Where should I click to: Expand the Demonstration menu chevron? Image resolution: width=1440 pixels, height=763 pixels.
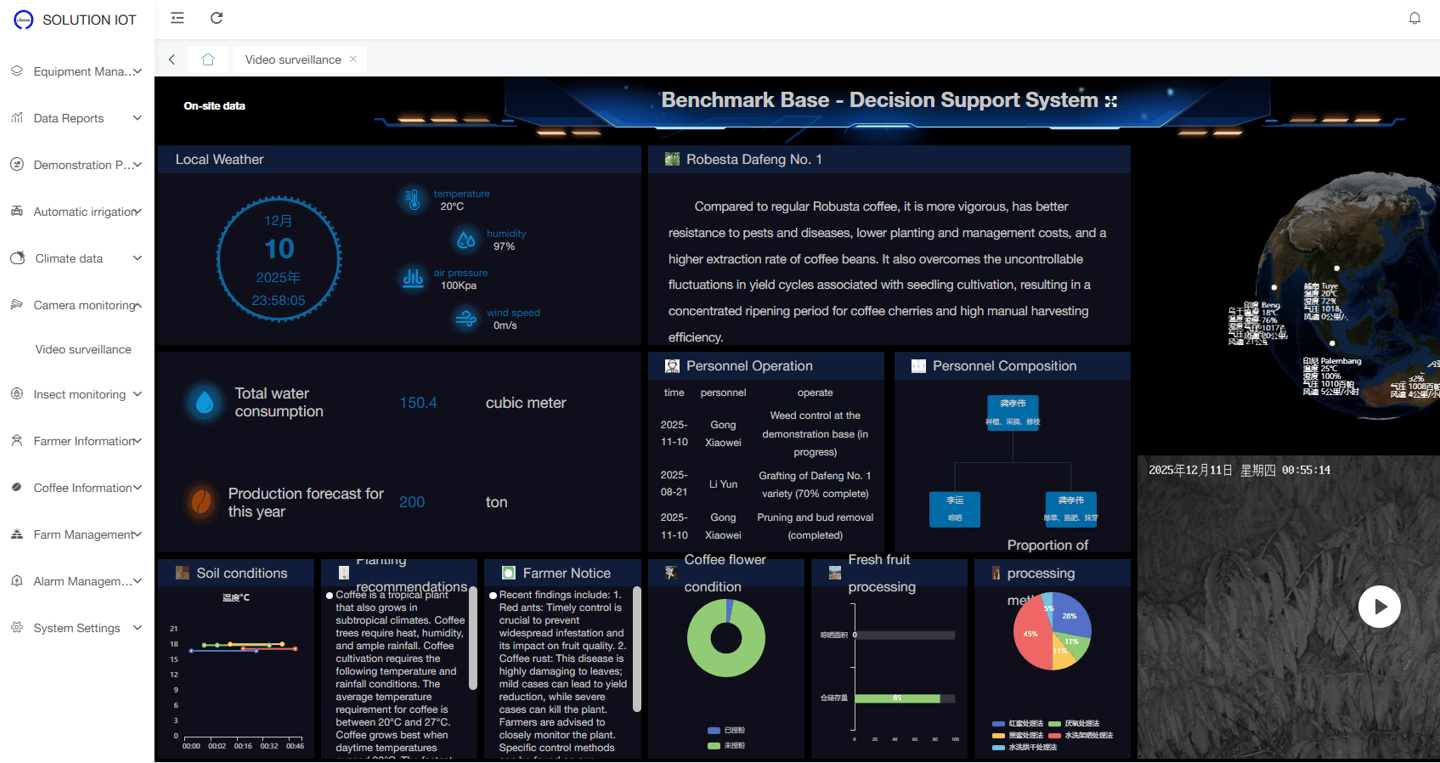coord(137,165)
